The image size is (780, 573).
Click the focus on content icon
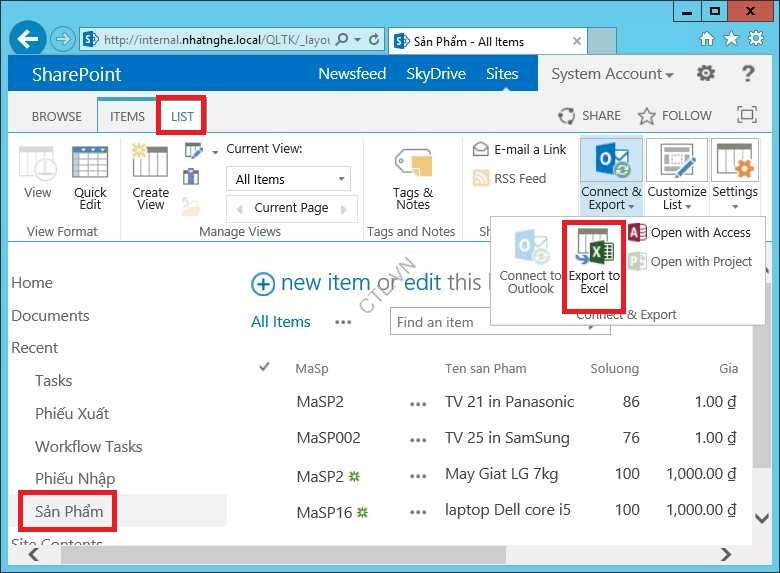747,114
